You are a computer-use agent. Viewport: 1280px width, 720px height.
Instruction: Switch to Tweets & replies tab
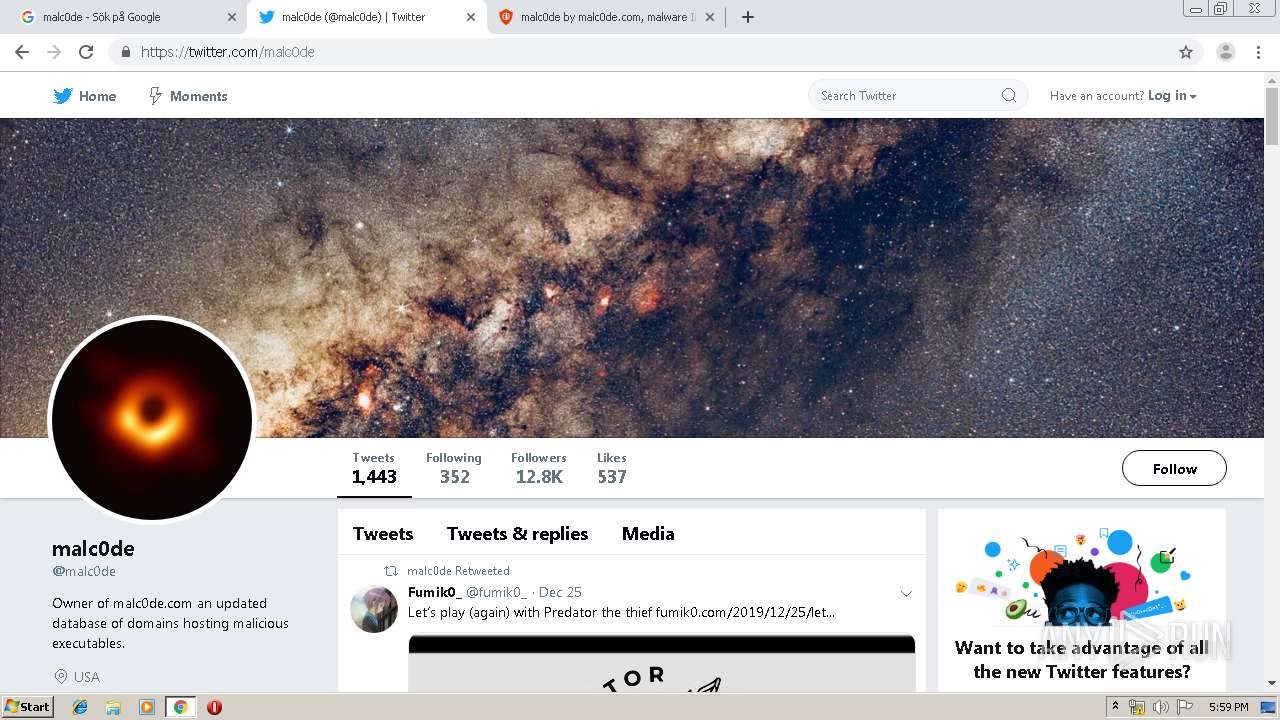(x=517, y=534)
